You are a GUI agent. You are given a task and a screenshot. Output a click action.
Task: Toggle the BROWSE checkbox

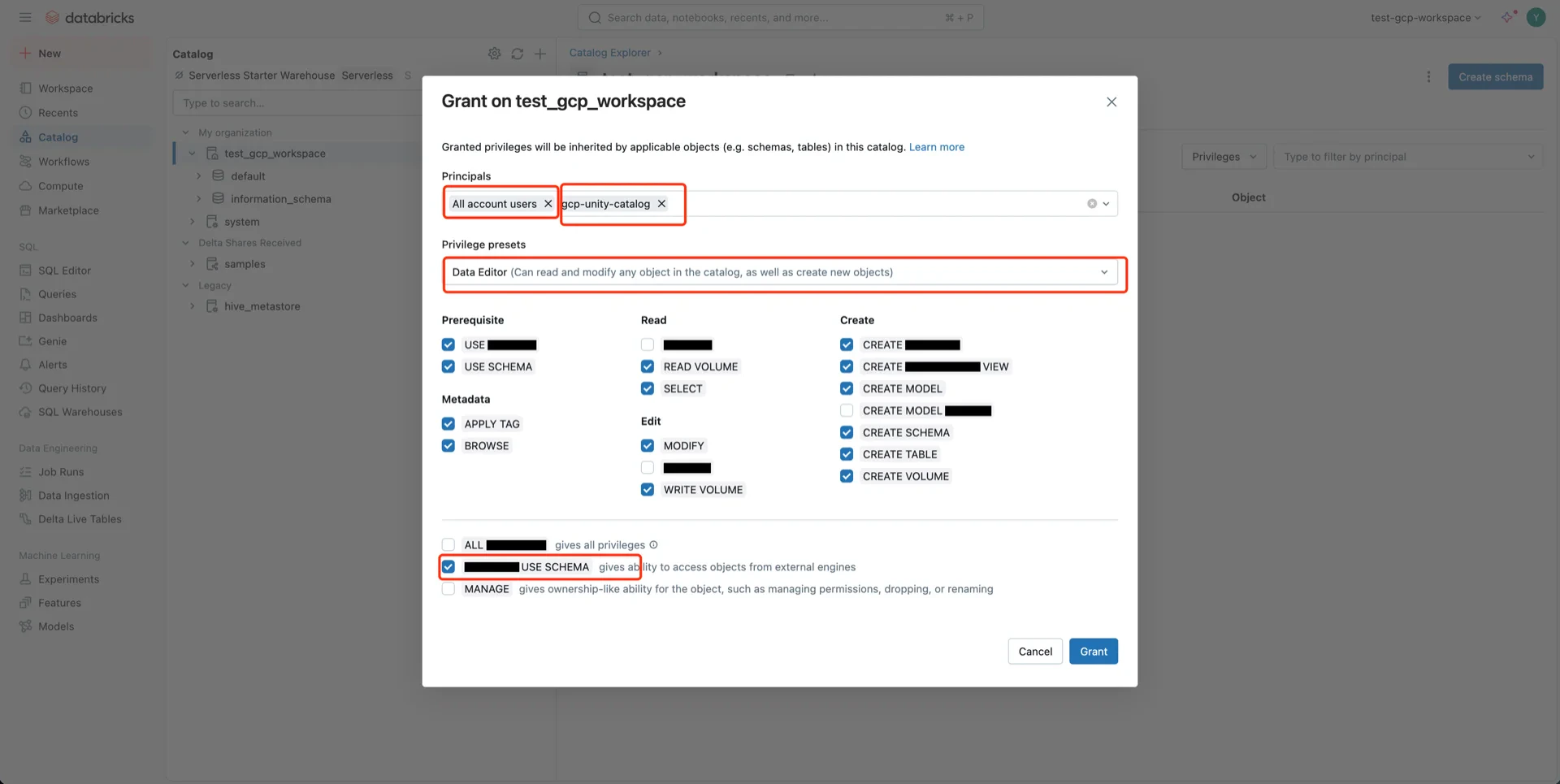pos(448,446)
